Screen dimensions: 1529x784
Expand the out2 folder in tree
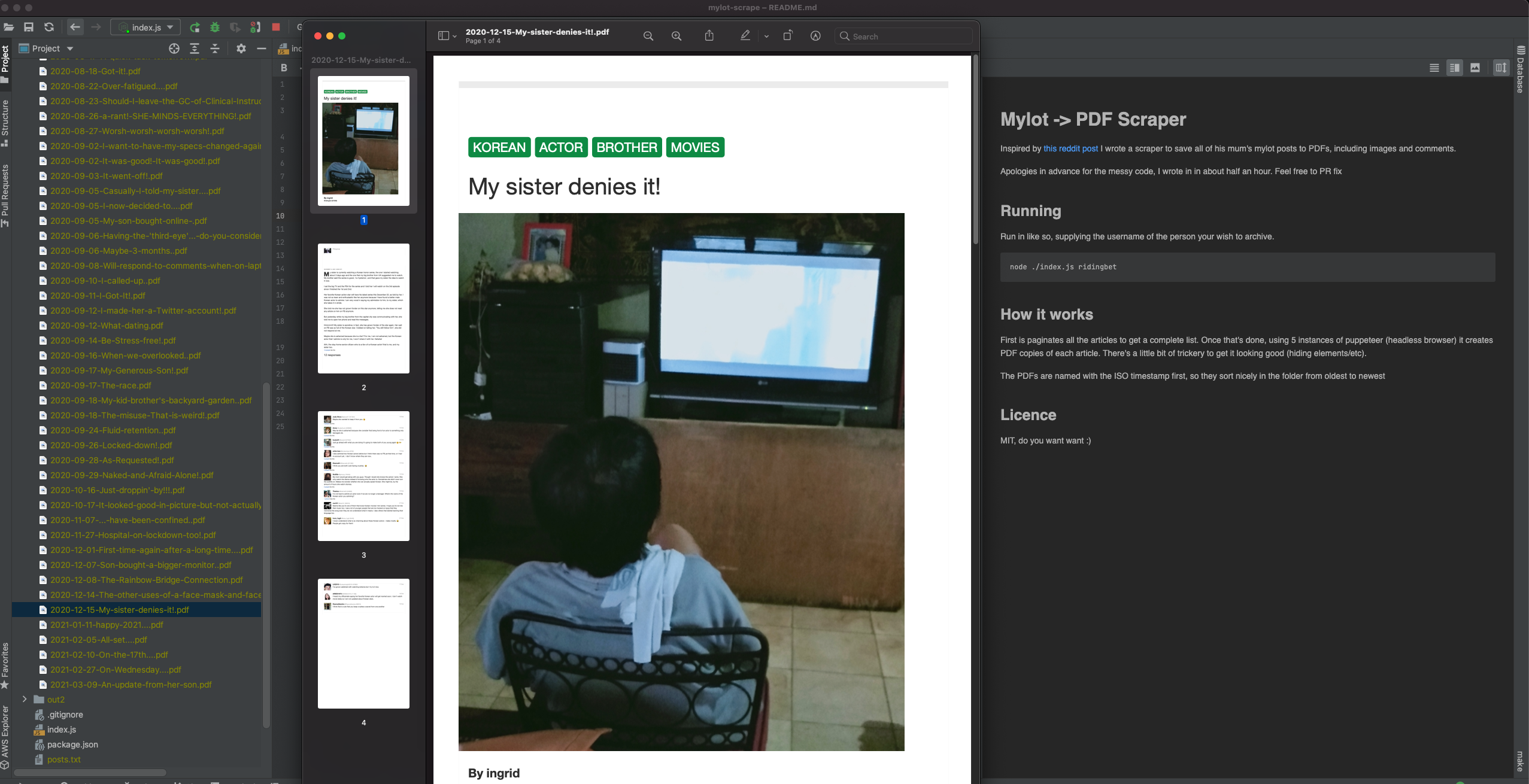(x=25, y=699)
